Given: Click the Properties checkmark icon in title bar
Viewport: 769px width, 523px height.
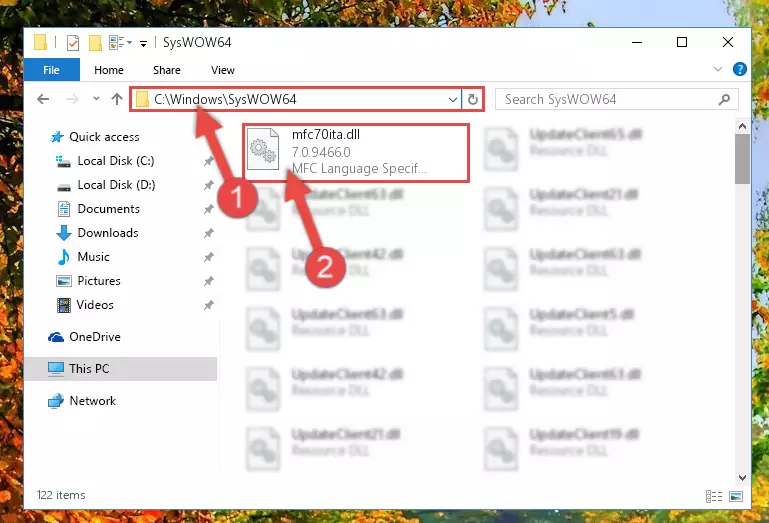Looking at the screenshot, I should pos(73,43).
